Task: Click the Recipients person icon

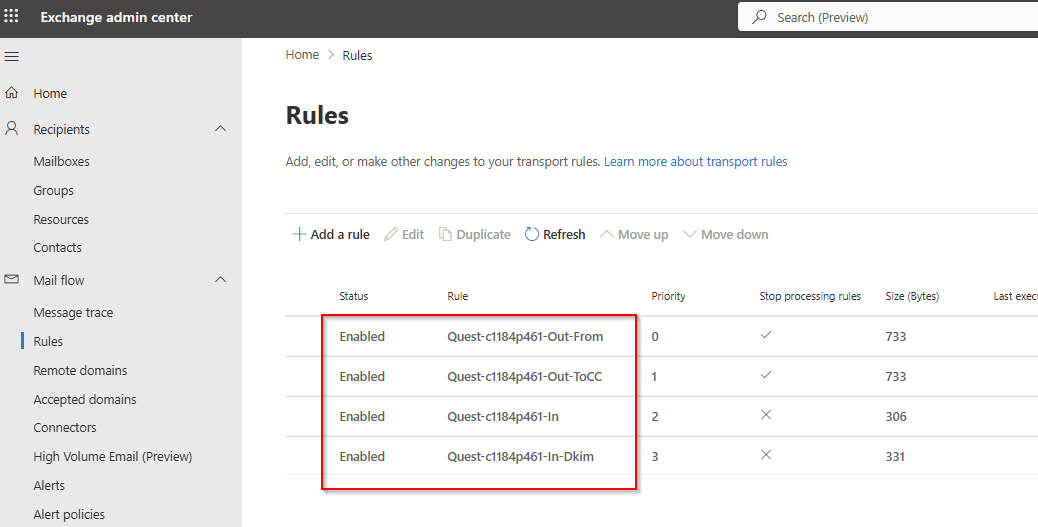Action: [x=11, y=128]
